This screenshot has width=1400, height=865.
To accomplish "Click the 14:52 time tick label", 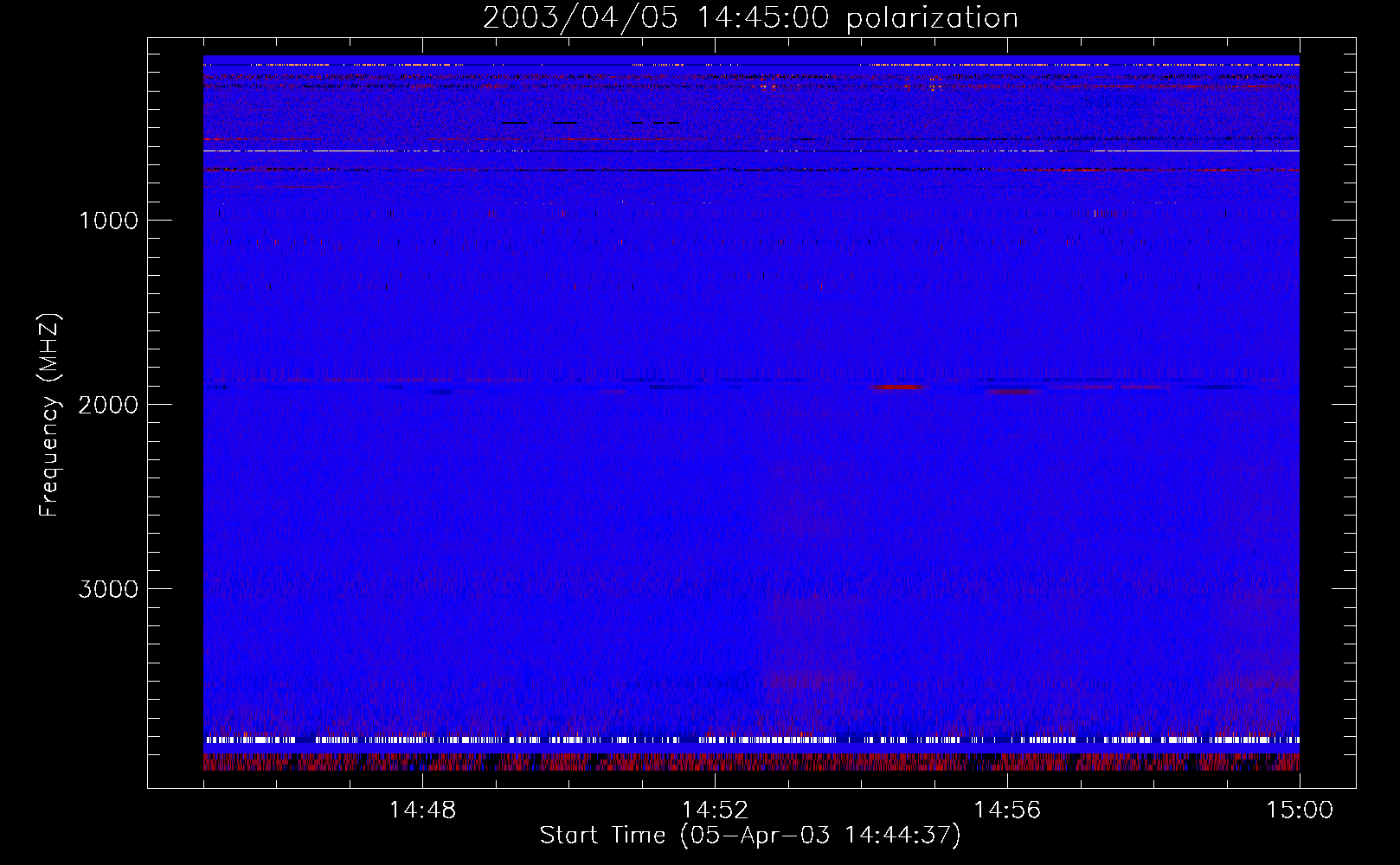I will click(715, 811).
